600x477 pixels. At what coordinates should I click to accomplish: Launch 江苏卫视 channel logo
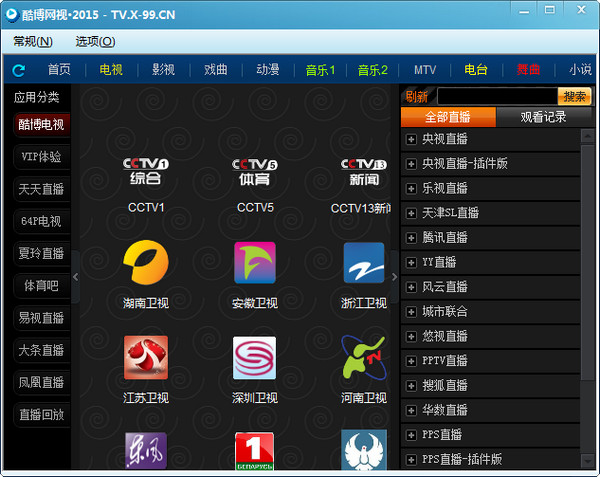click(146, 357)
